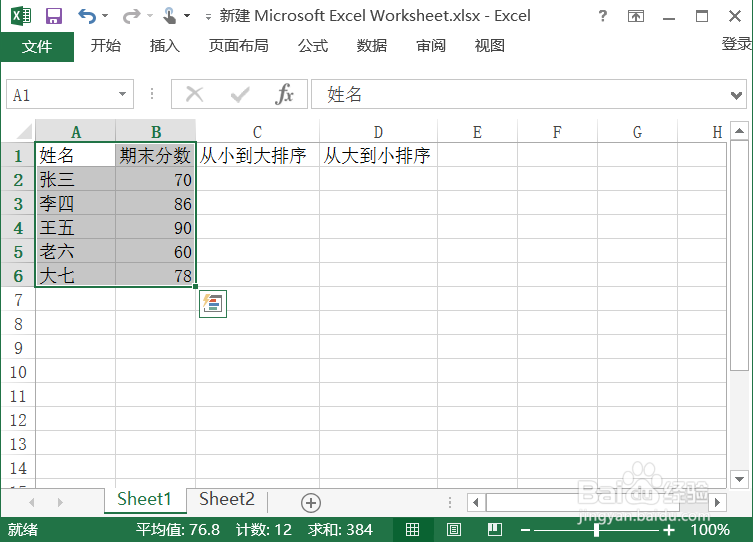Select column A header

75,131
